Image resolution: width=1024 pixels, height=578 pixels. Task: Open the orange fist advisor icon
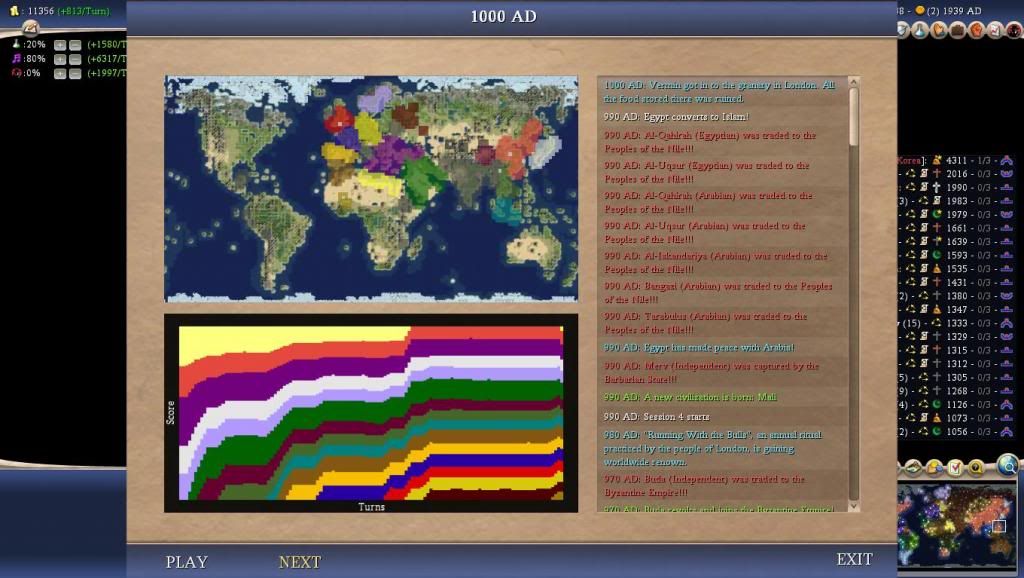977,30
